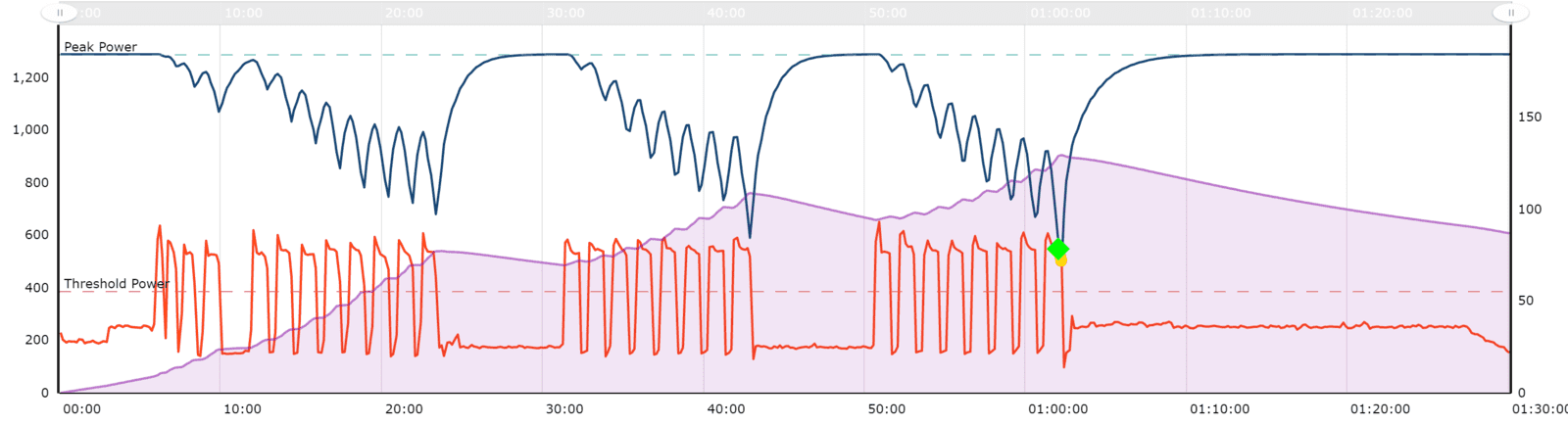The height and width of the screenshot is (425, 1568).
Task: Click the 10:00 mark on top scrubber
Action: coord(243,13)
